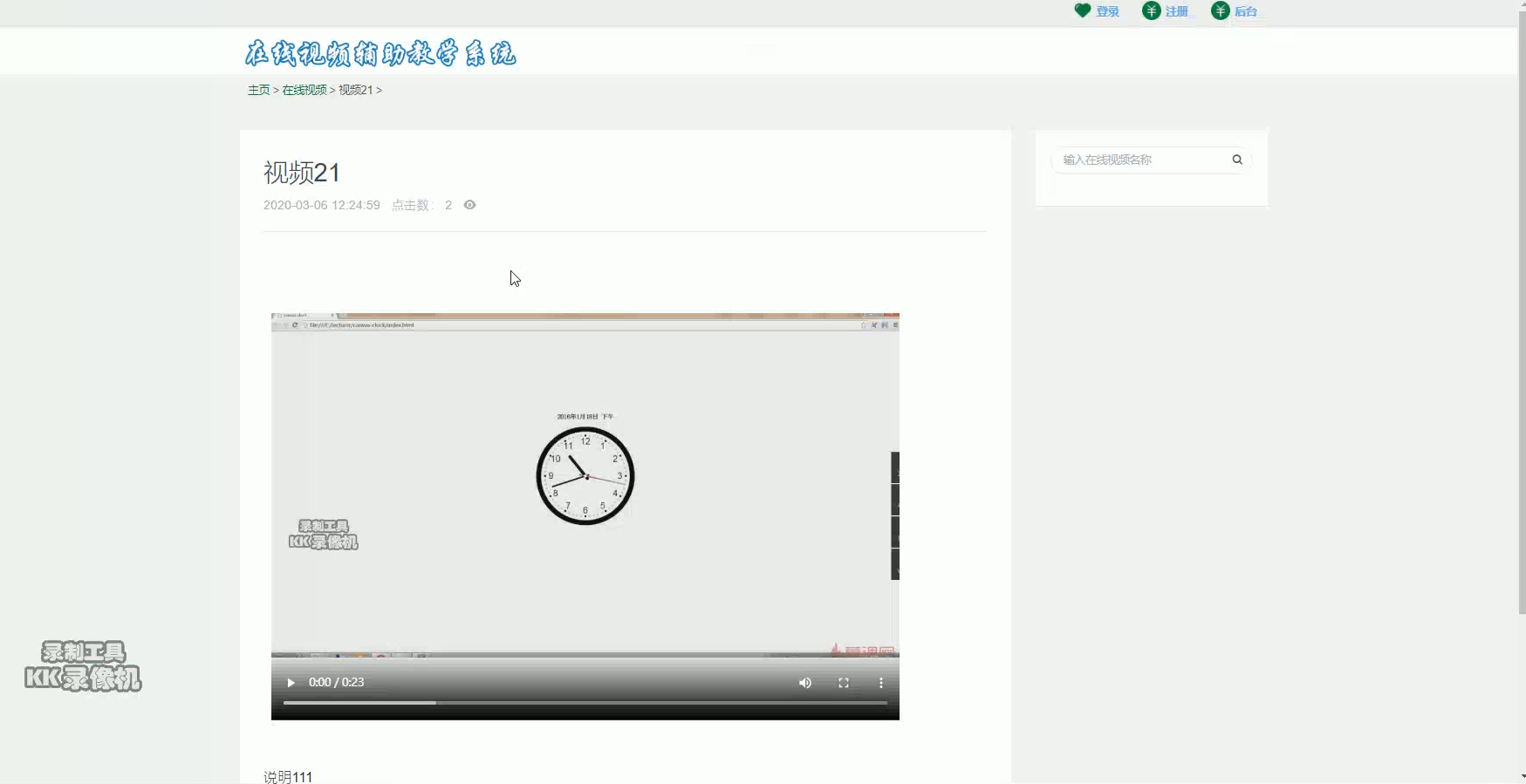Click the 0:00 / 0:23 time display
The height and width of the screenshot is (784, 1526).
coord(337,683)
